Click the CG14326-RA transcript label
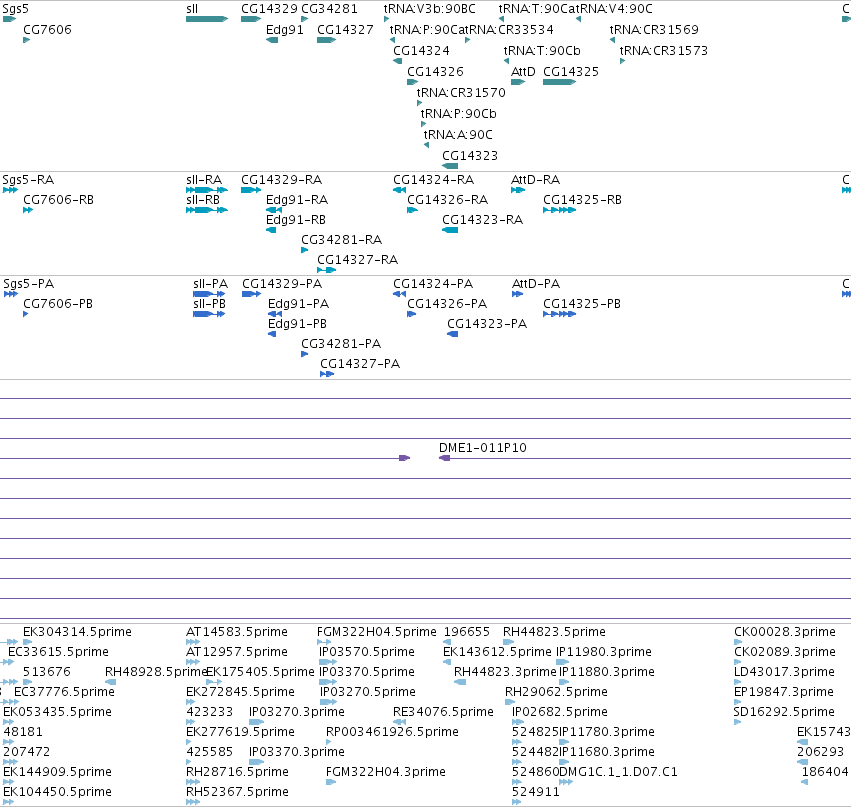The width and height of the screenshot is (851, 807). click(448, 200)
